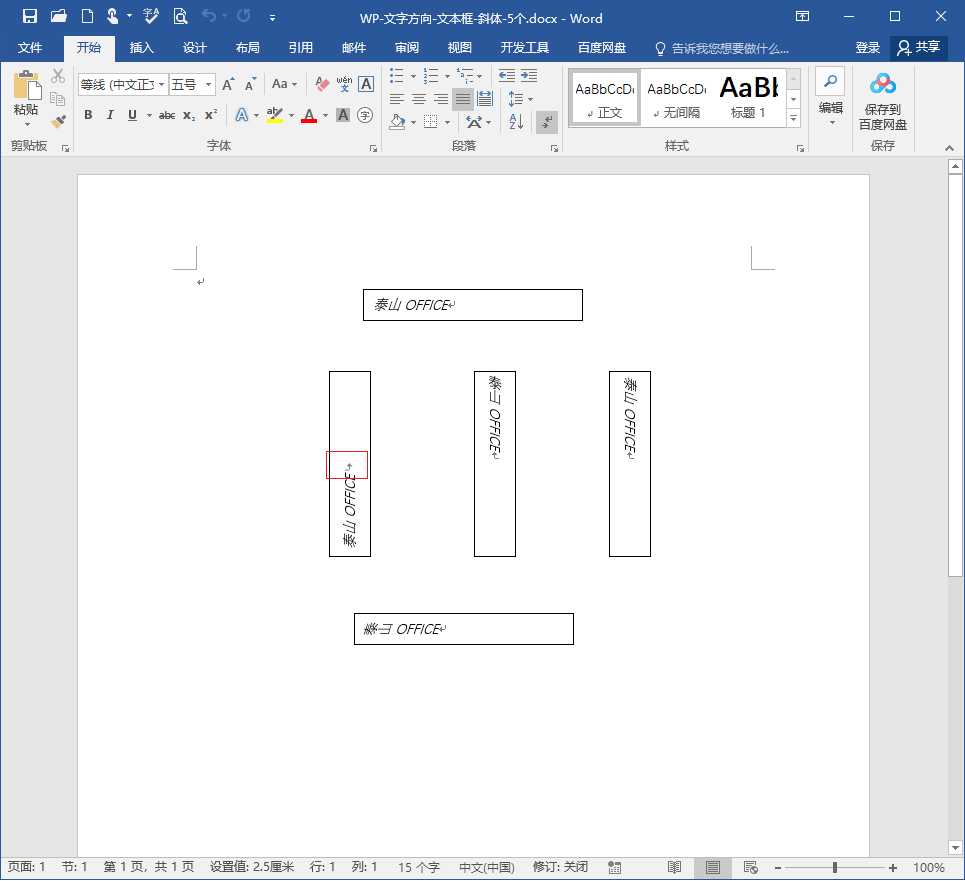Open the font color arrow menu
The height and width of the screenshot is (881, 965).
(326, 115)
